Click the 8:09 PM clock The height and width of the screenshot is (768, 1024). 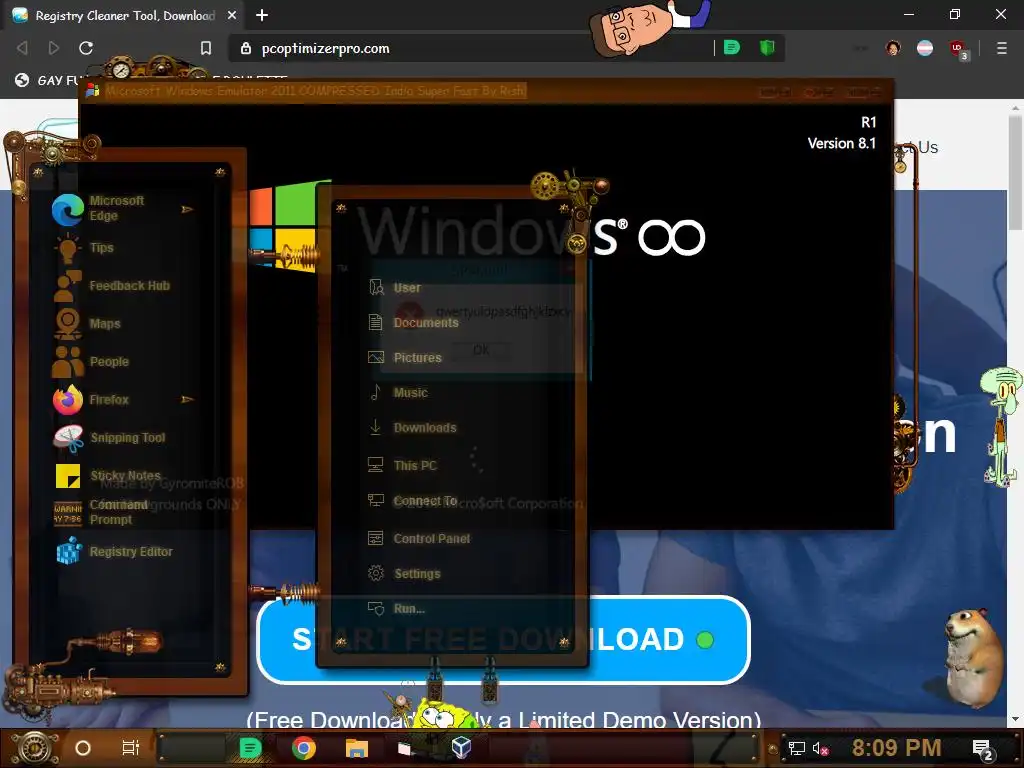896,748
